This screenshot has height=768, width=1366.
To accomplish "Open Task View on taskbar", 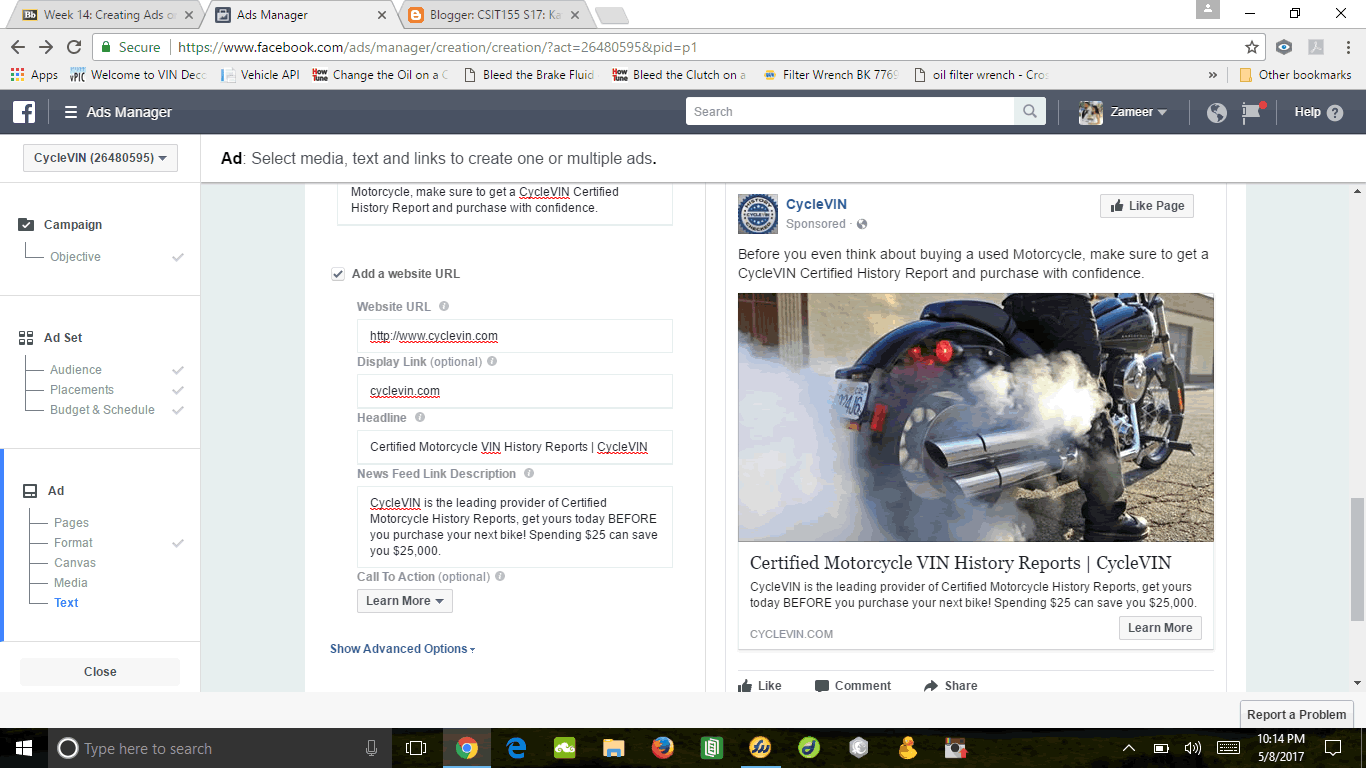I will 416,748.
